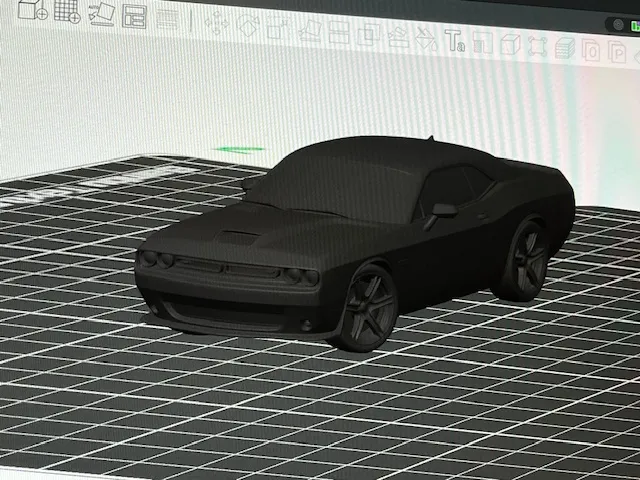The image size is (640, 480).
Task: Choose the Lay on face tool
Action: pos(310,31)
